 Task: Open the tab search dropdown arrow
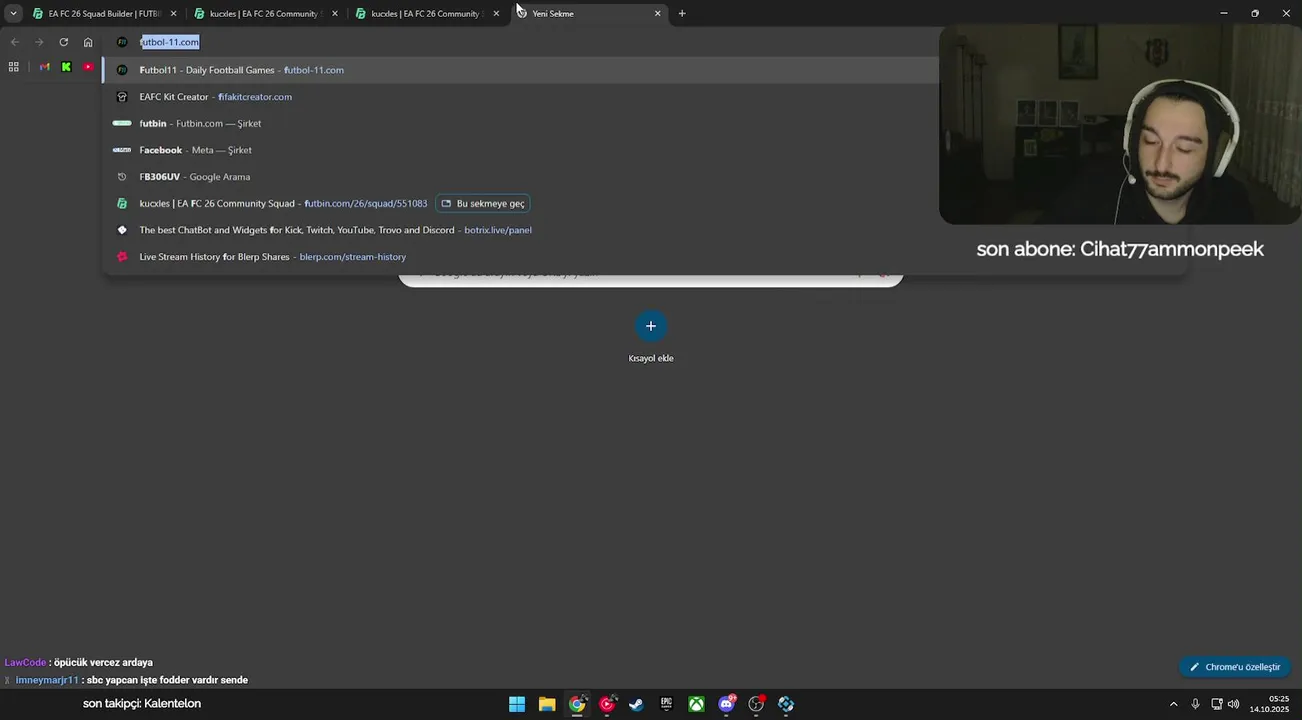click(13, 13)
